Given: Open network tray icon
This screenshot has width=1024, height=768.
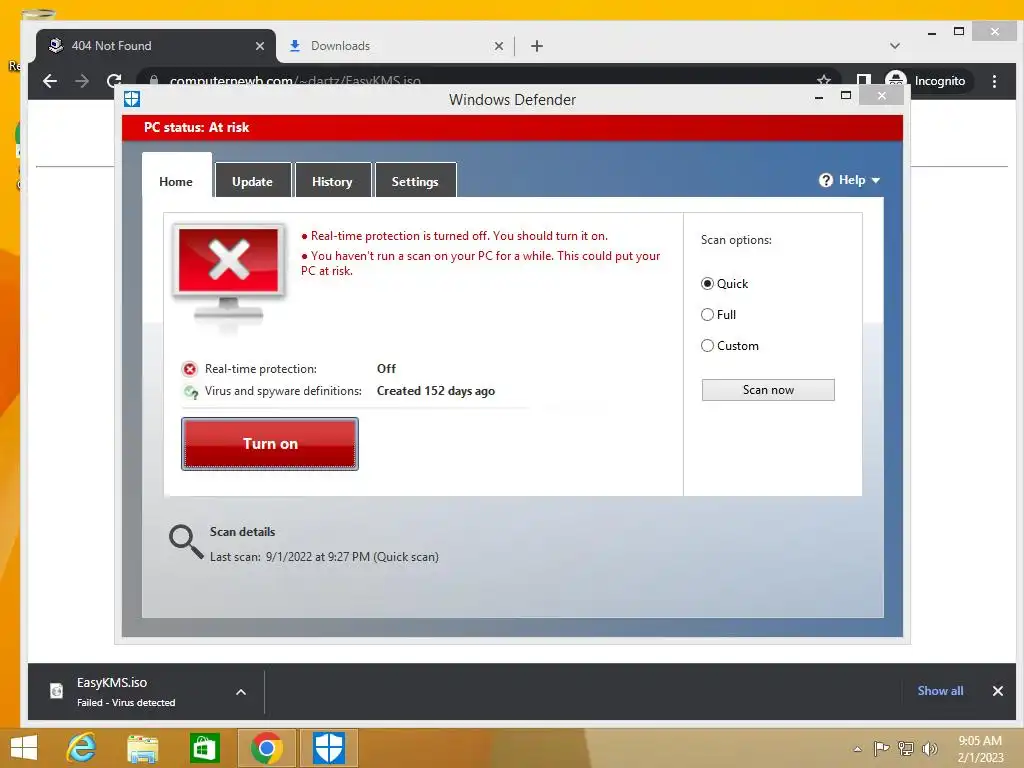Looking at the screenshot, I should 906,748.
